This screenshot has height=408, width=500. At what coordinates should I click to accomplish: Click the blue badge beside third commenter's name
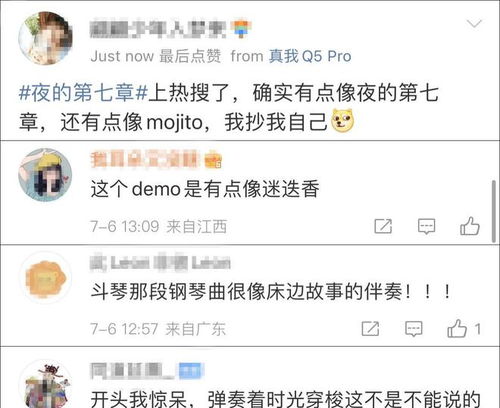[190, 371]
